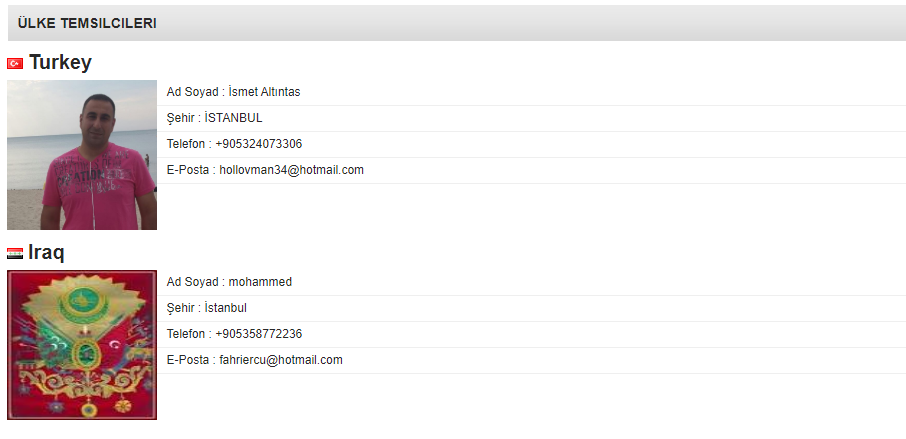Image resolution: width=906 pixels, height=439 pixels.
Task: Click the 'E-Posta' label under Iraq
Action: (188, 360)
